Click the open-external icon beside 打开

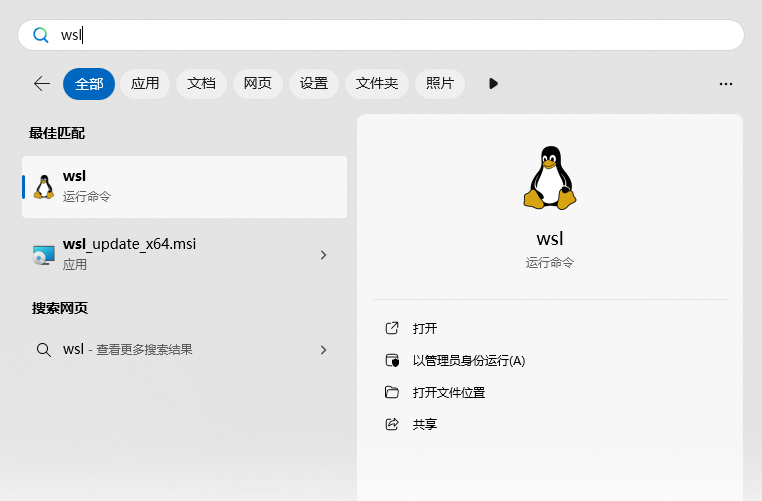click(392, 328)
